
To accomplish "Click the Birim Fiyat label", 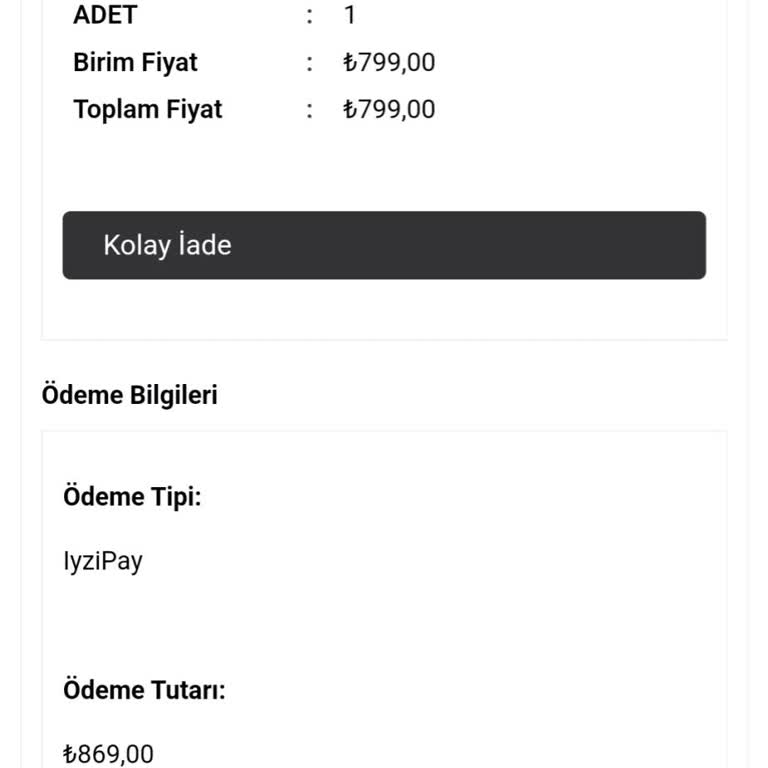I will (135, 62).
